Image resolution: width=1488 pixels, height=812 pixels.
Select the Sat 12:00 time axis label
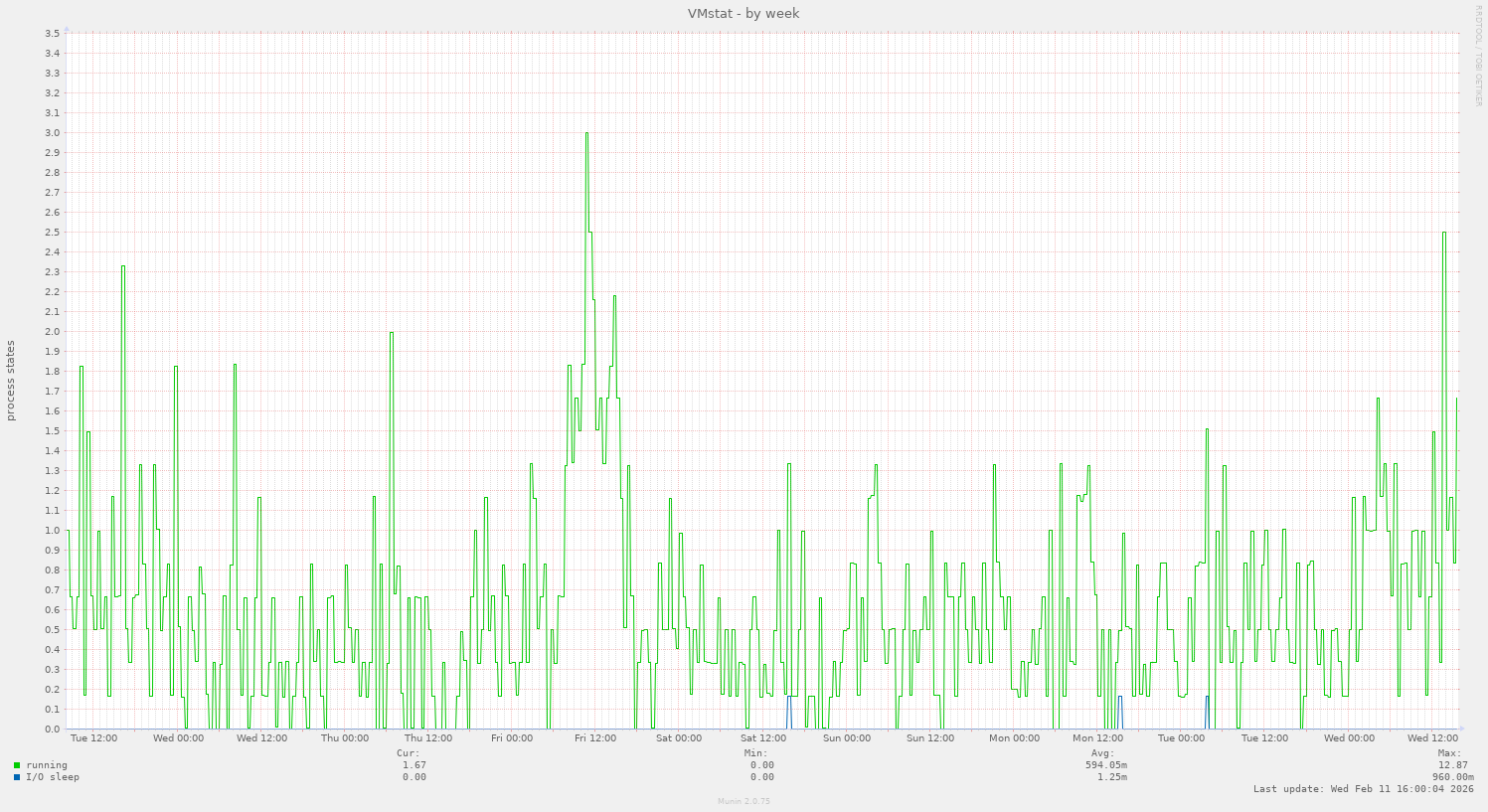pyautogui.click(x=763, y=738)
